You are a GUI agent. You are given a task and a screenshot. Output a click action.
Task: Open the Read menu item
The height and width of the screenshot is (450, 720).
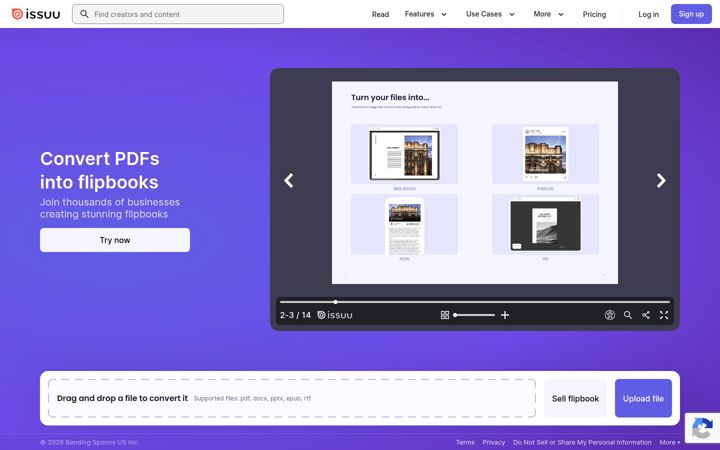point(380,14)
